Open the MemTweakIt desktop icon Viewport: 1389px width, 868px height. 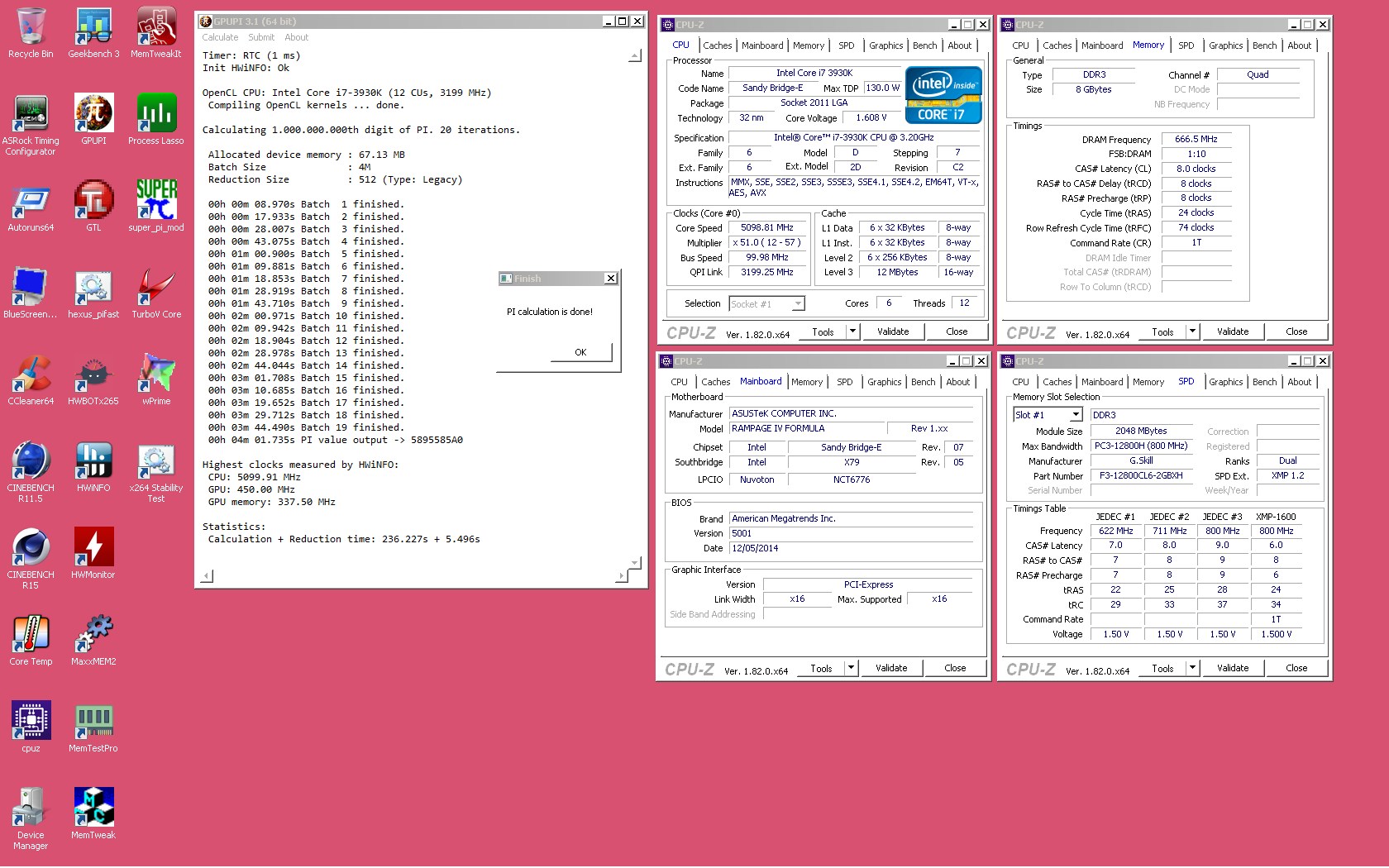[156, 33]
